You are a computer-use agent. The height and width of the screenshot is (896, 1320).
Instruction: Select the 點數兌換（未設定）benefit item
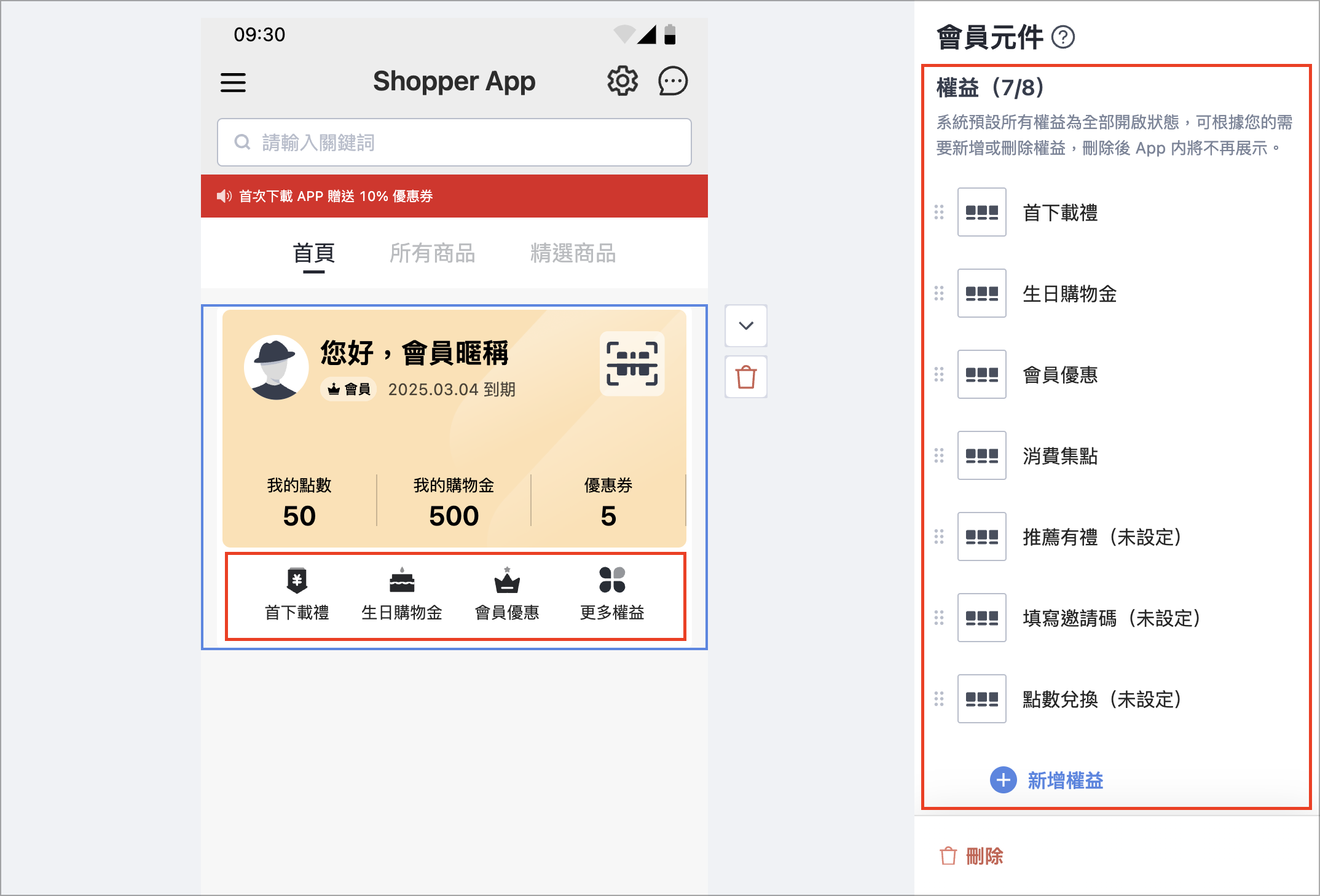[x=1101, y=699]
